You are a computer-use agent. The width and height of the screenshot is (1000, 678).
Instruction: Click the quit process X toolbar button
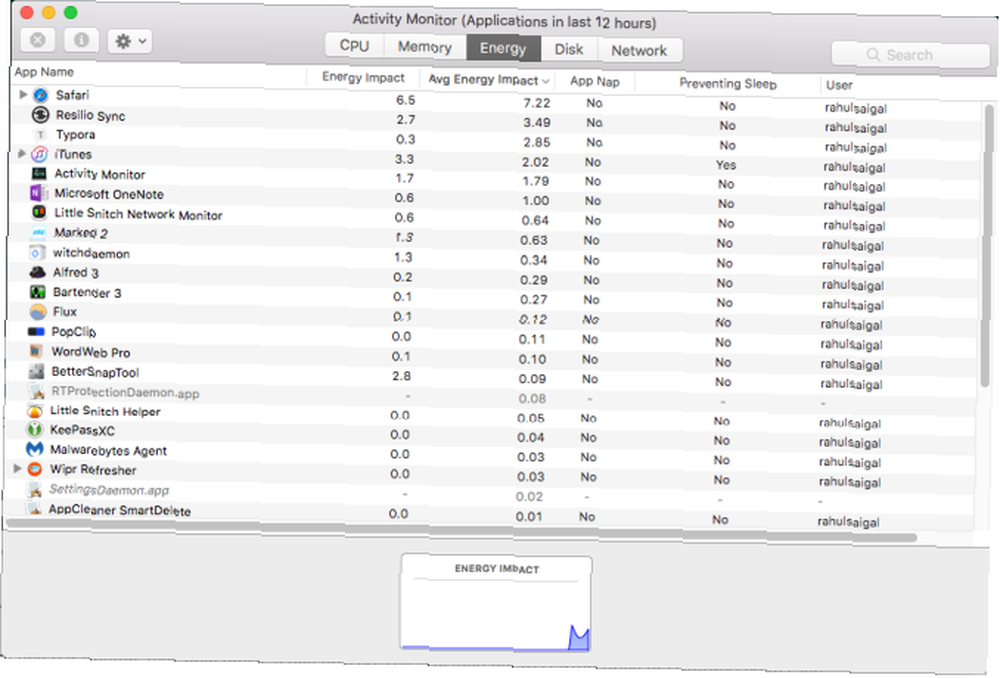38,40
